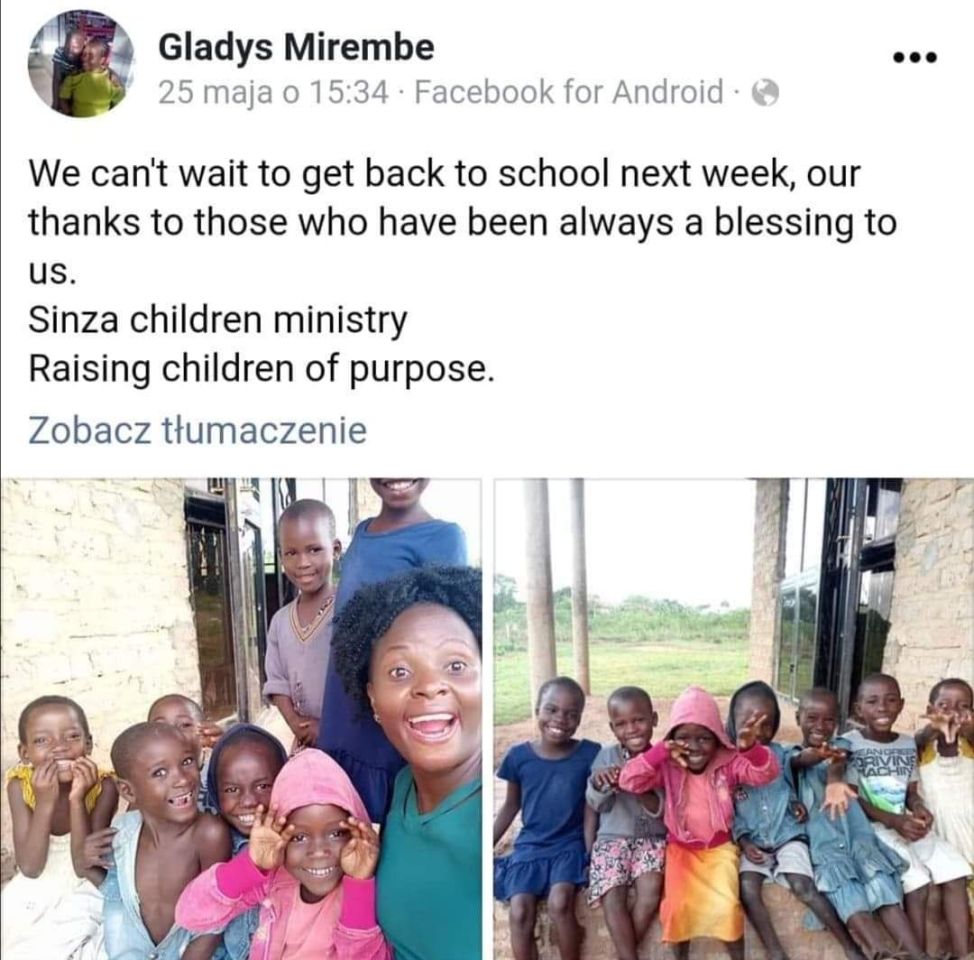
Task: Click the smiling woman's face in the selfie
Action: pyautogui.click(x=426, y=680)
